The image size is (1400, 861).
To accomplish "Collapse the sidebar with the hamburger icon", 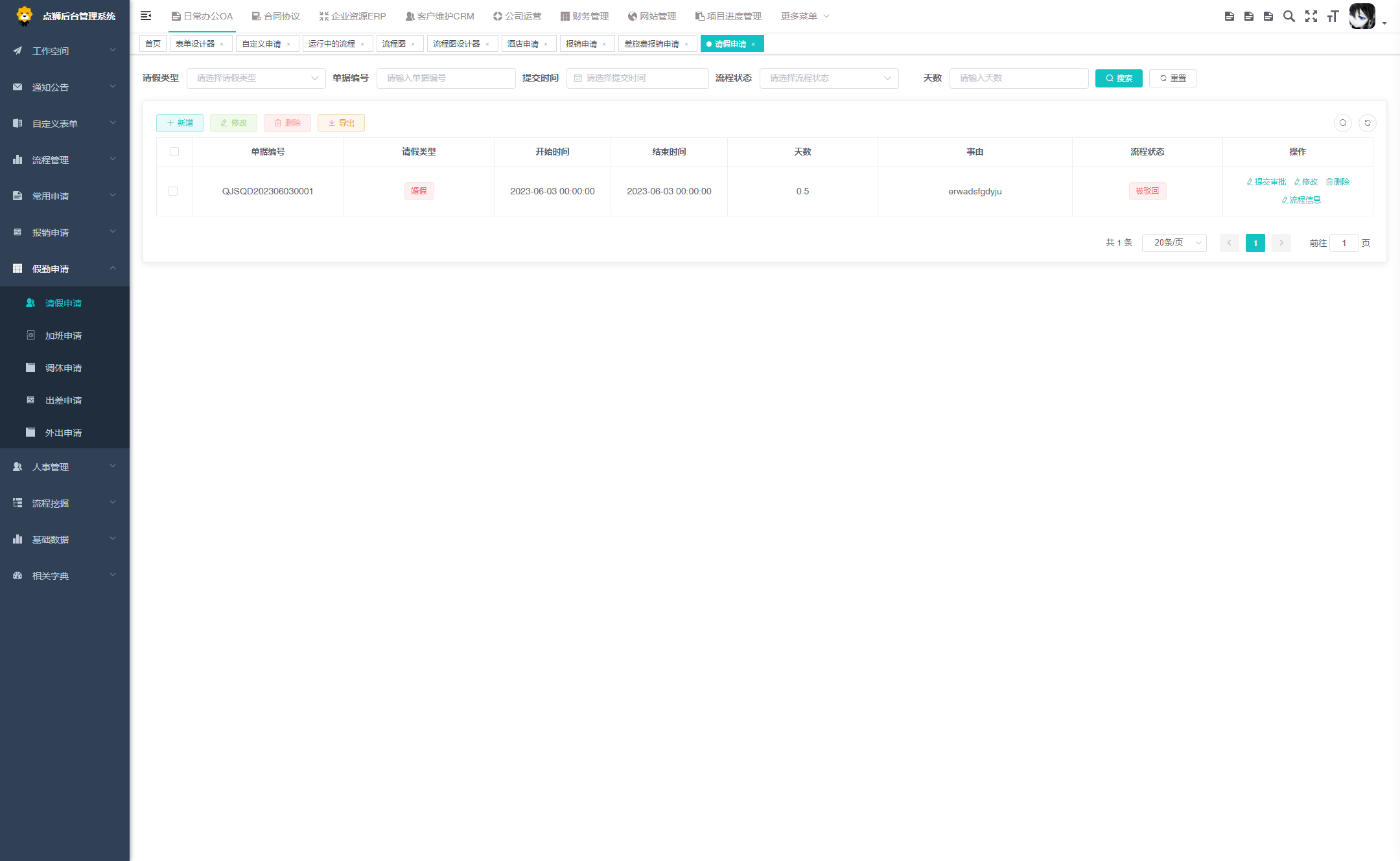I will click(146, 16).
